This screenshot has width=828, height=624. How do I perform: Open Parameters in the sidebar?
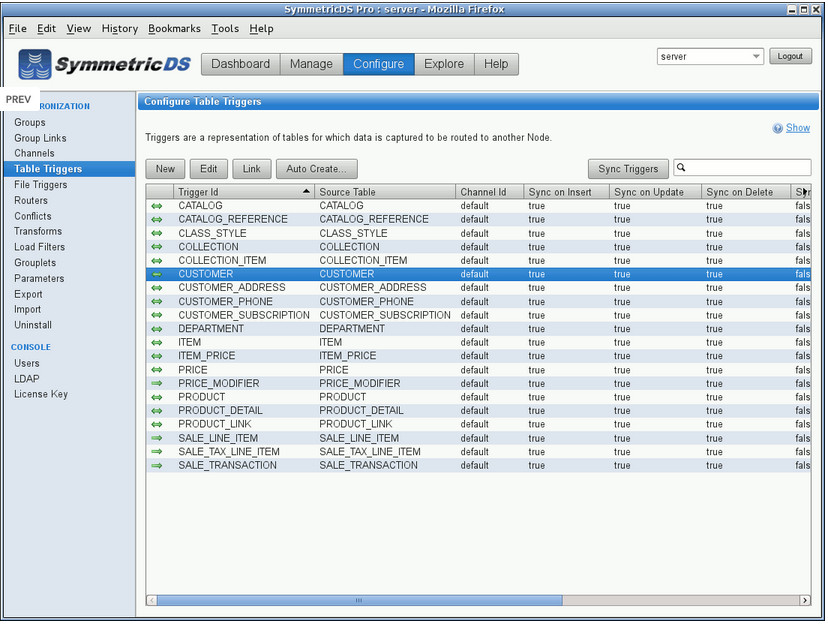tap(39, 279)
